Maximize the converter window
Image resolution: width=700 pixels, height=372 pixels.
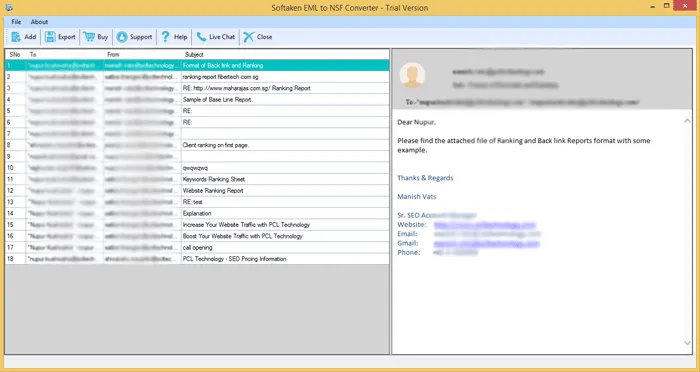pyautogui.click(x=667, y=5)
